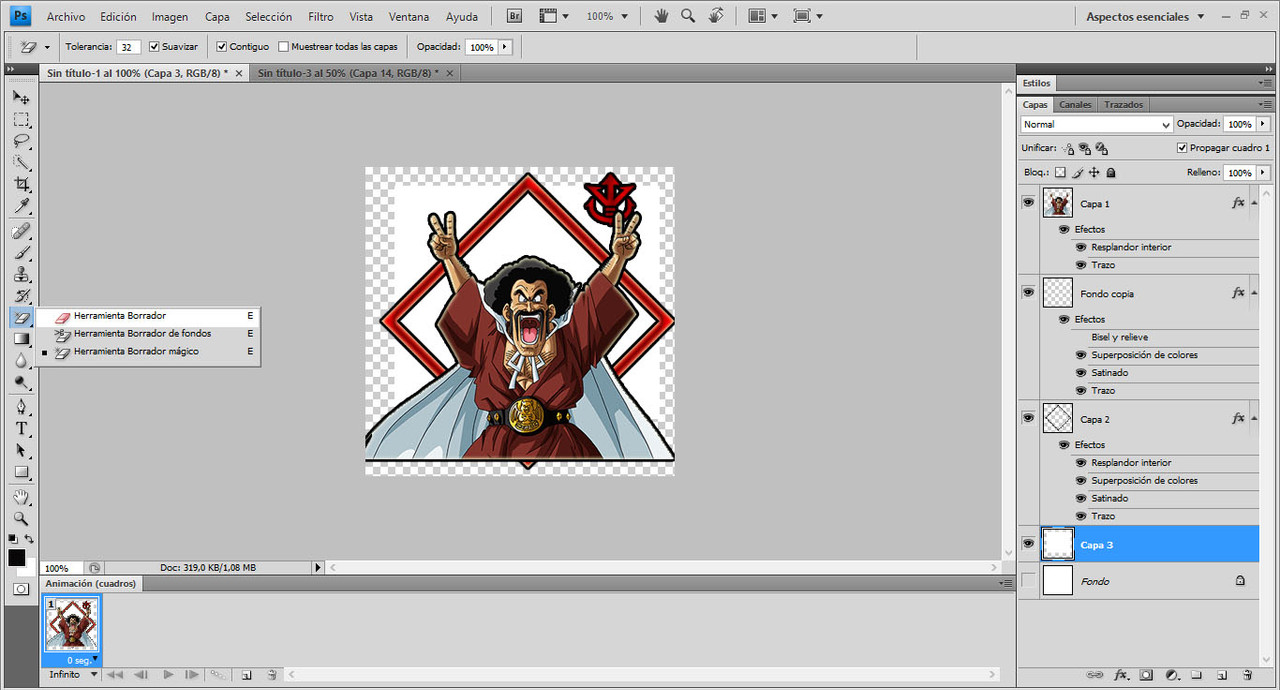Select the History Brush tool

pos(21,296)
